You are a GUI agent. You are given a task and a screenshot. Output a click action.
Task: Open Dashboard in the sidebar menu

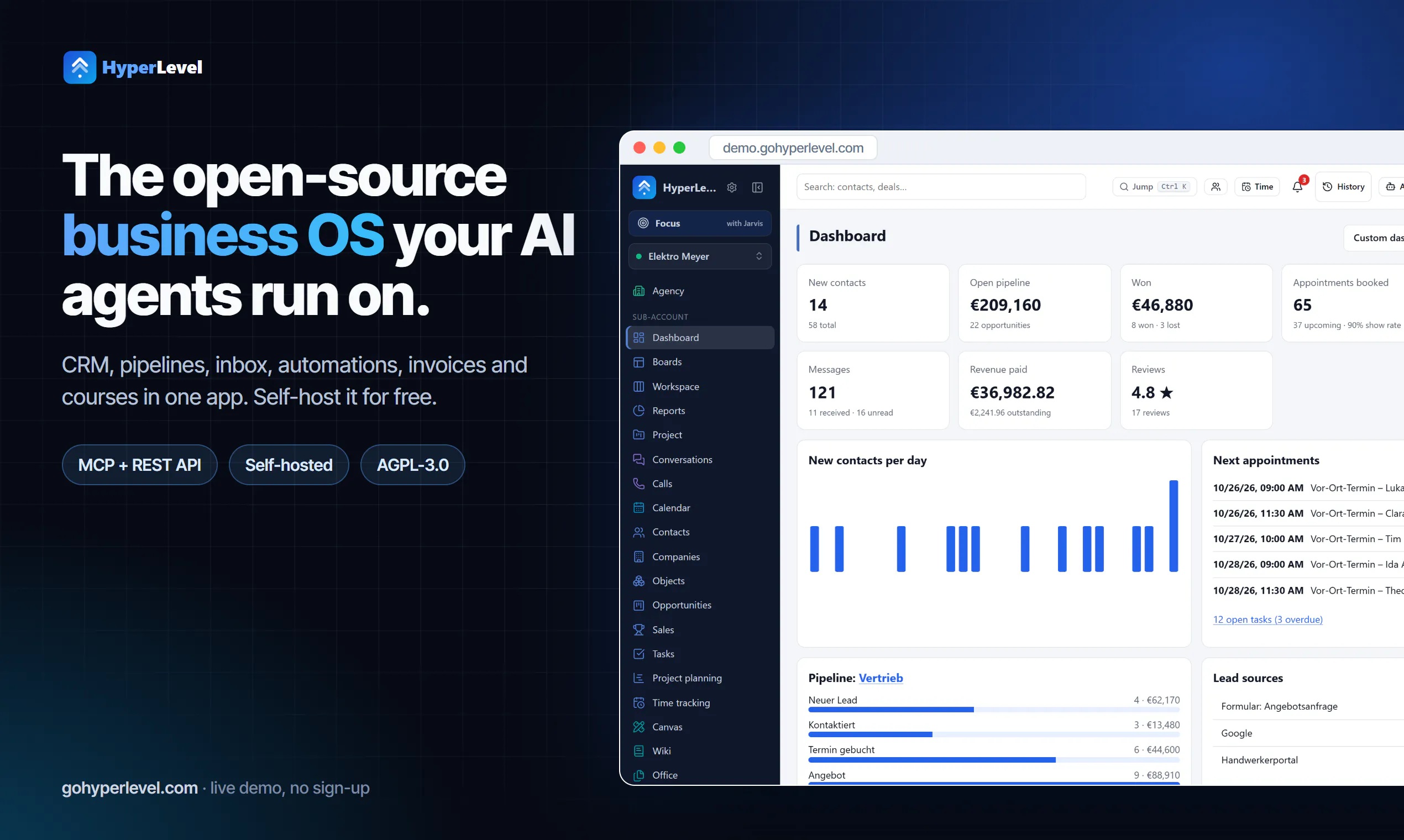(700, 337)
